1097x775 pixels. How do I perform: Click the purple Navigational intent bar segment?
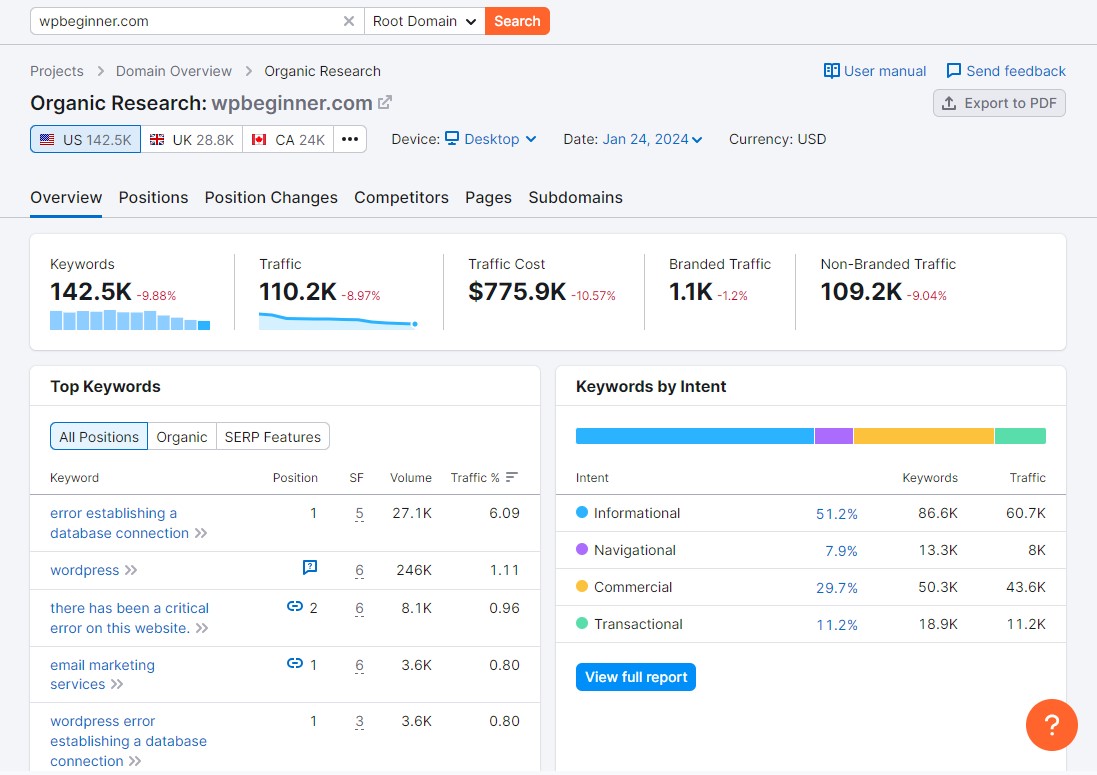click(x=834, y=436)
